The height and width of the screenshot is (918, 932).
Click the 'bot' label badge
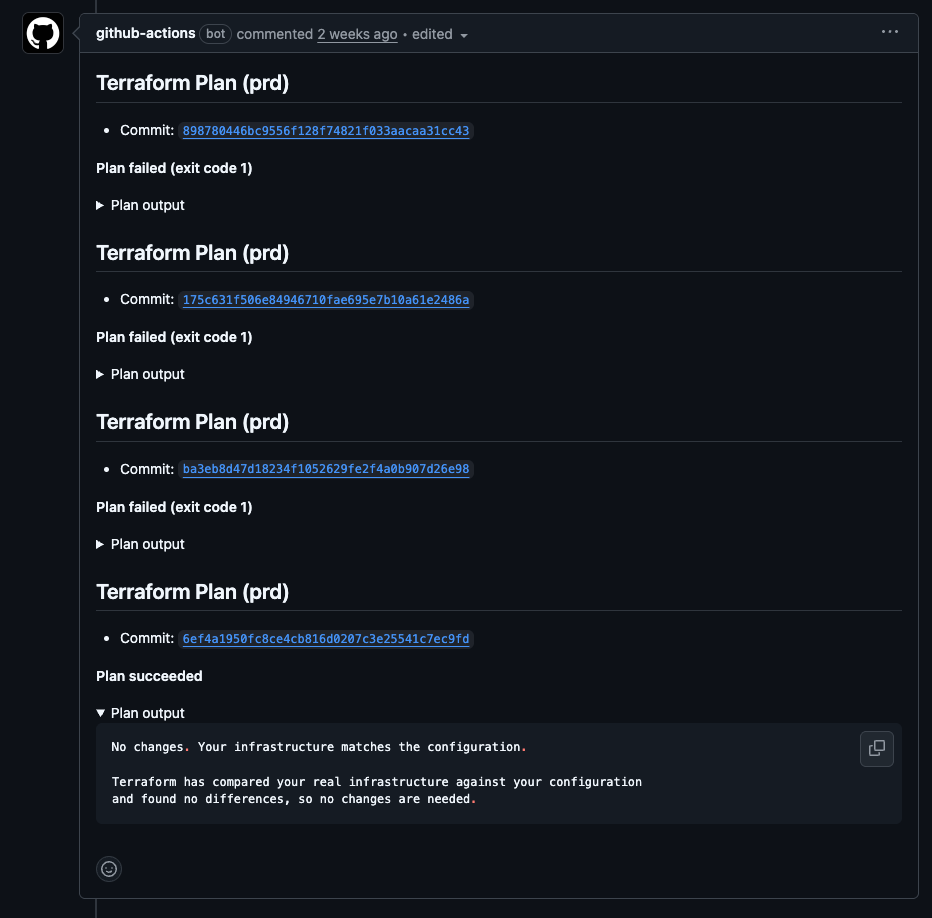pos(215,34)
